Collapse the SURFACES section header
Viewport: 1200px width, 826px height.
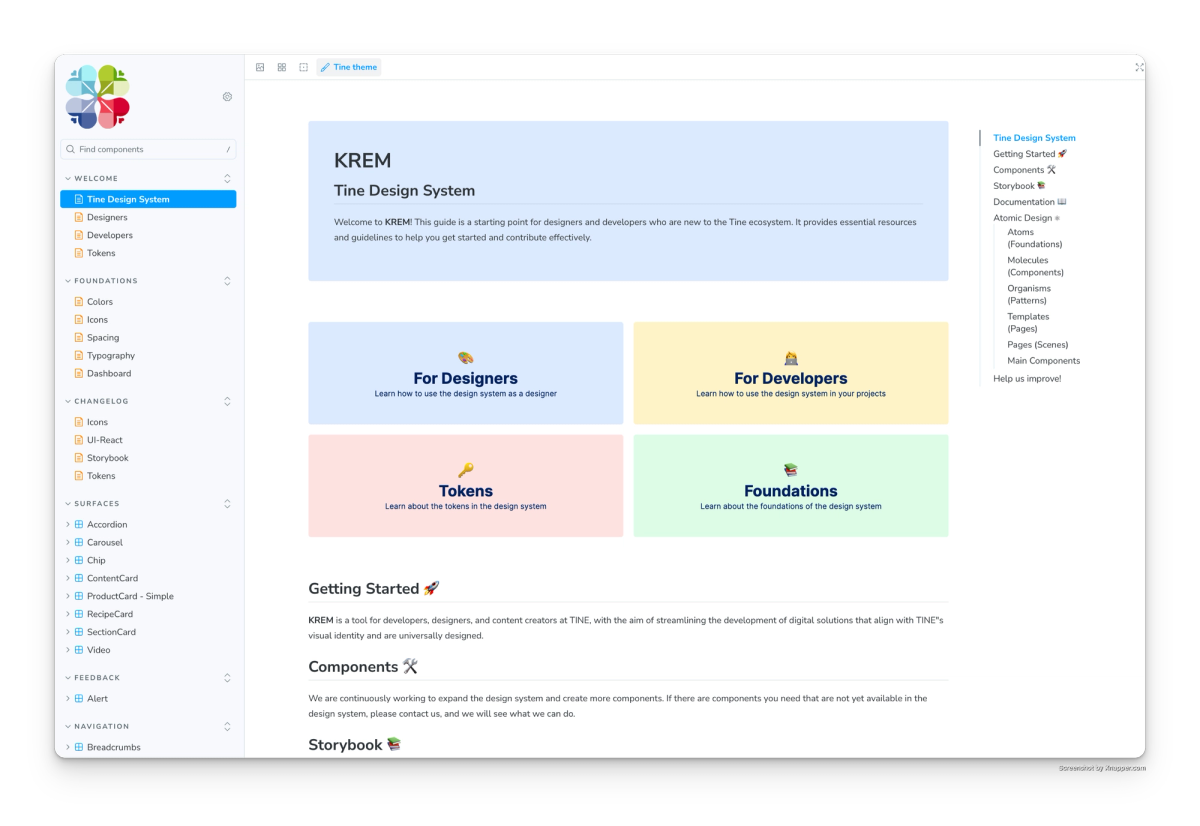pos(92,504)
